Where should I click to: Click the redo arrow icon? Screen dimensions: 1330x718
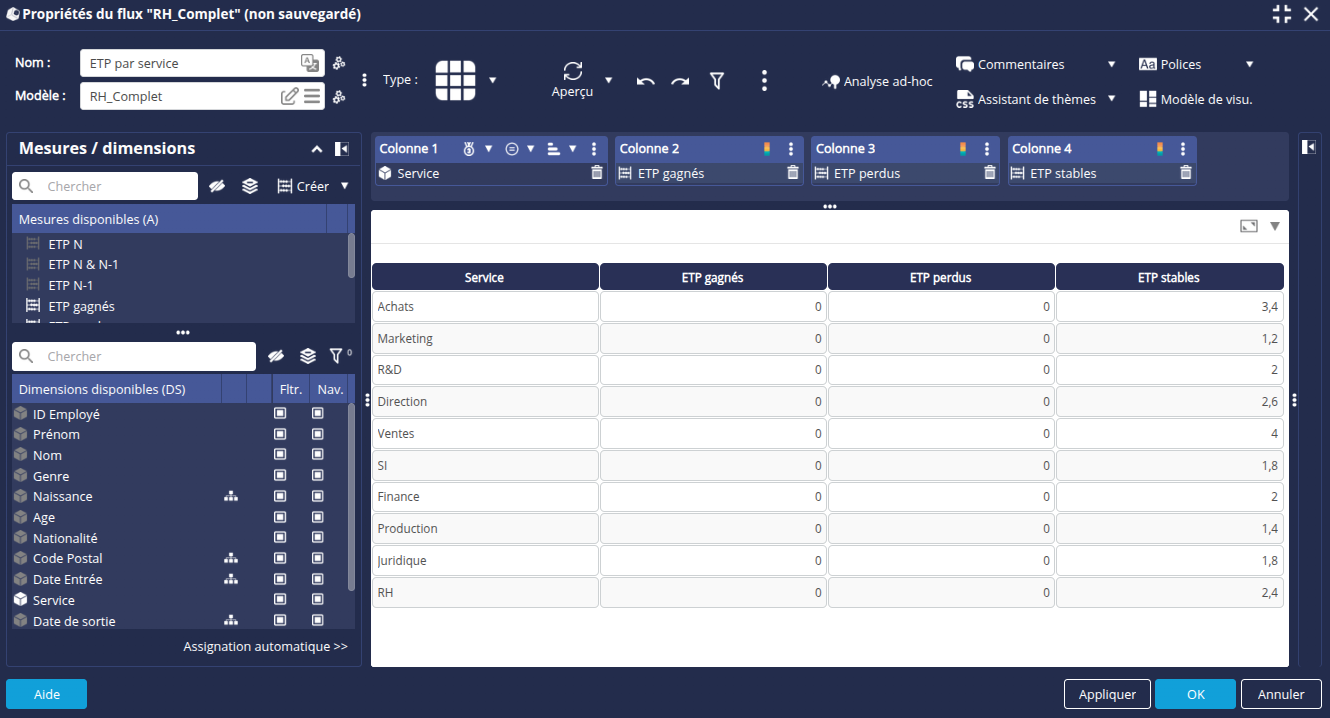tap(680, 81)
